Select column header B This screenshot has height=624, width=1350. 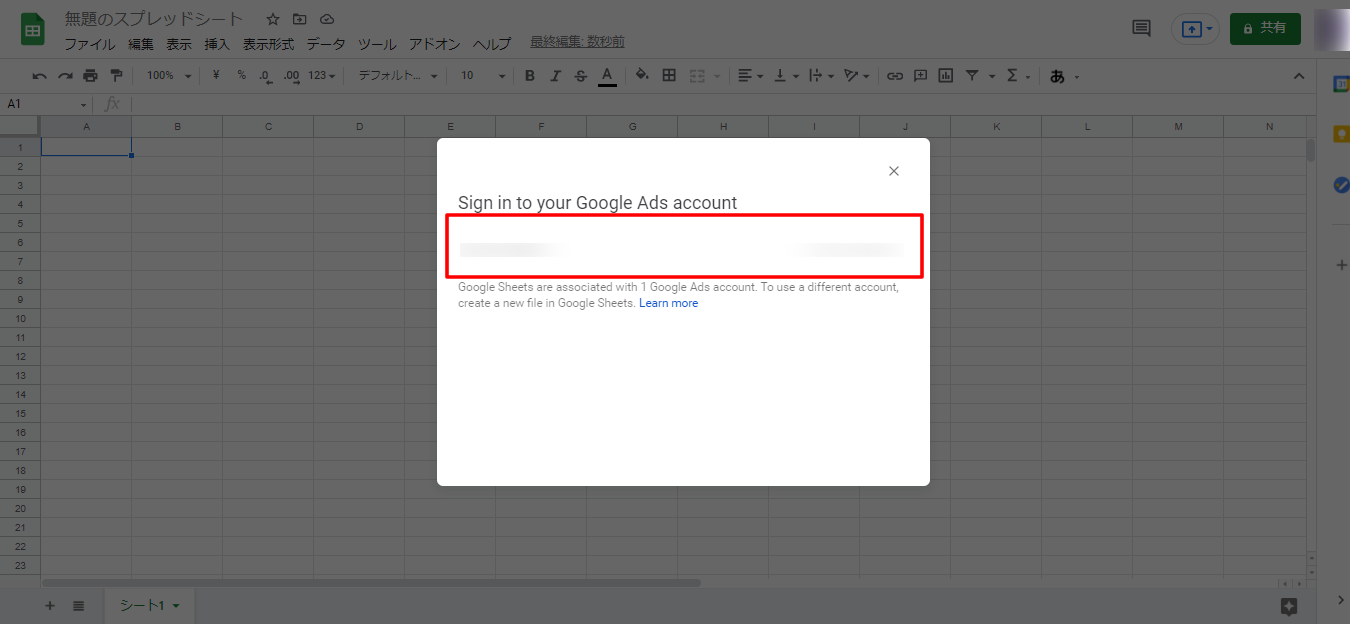(x=177, y=126)
